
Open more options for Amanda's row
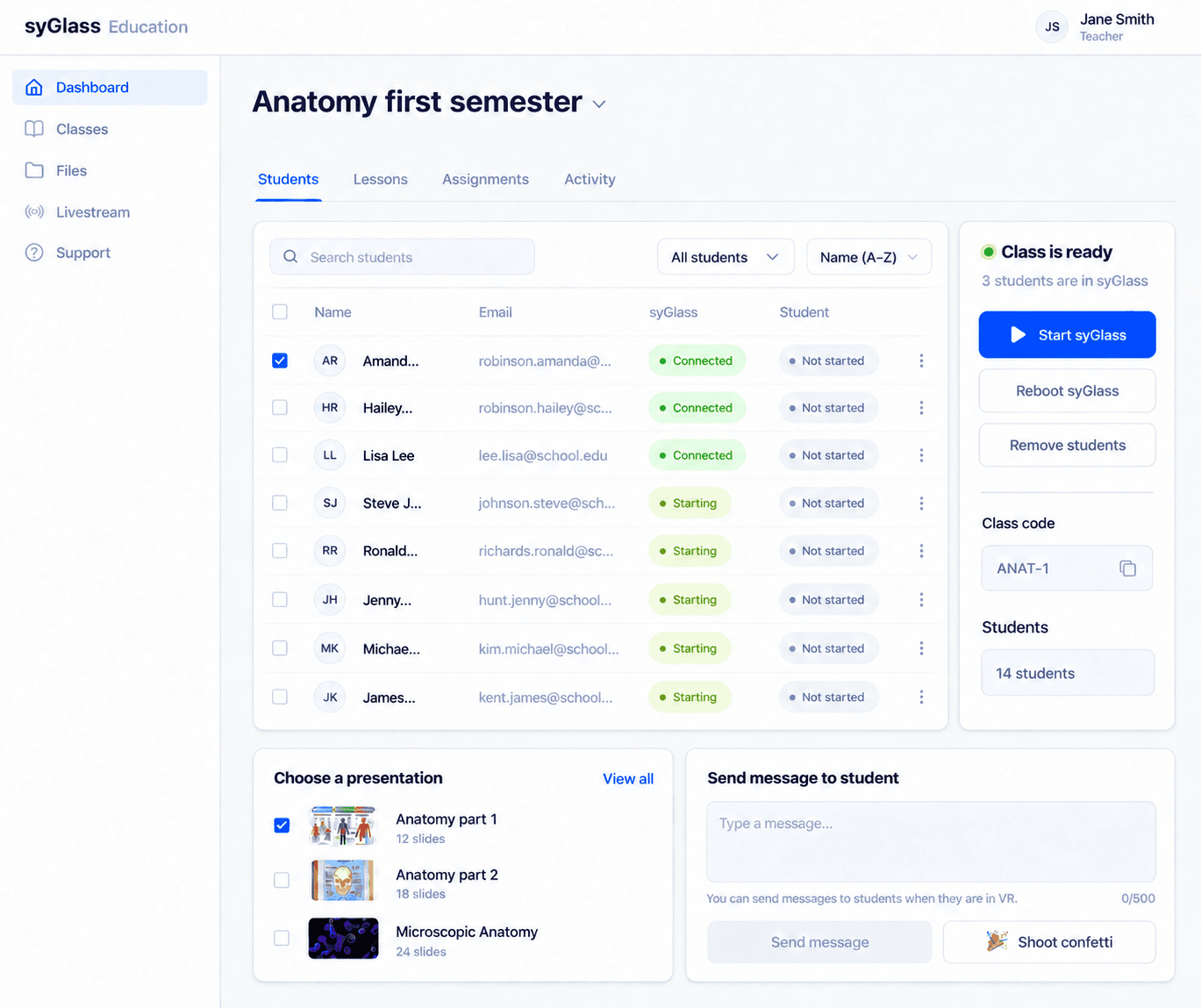921,361
